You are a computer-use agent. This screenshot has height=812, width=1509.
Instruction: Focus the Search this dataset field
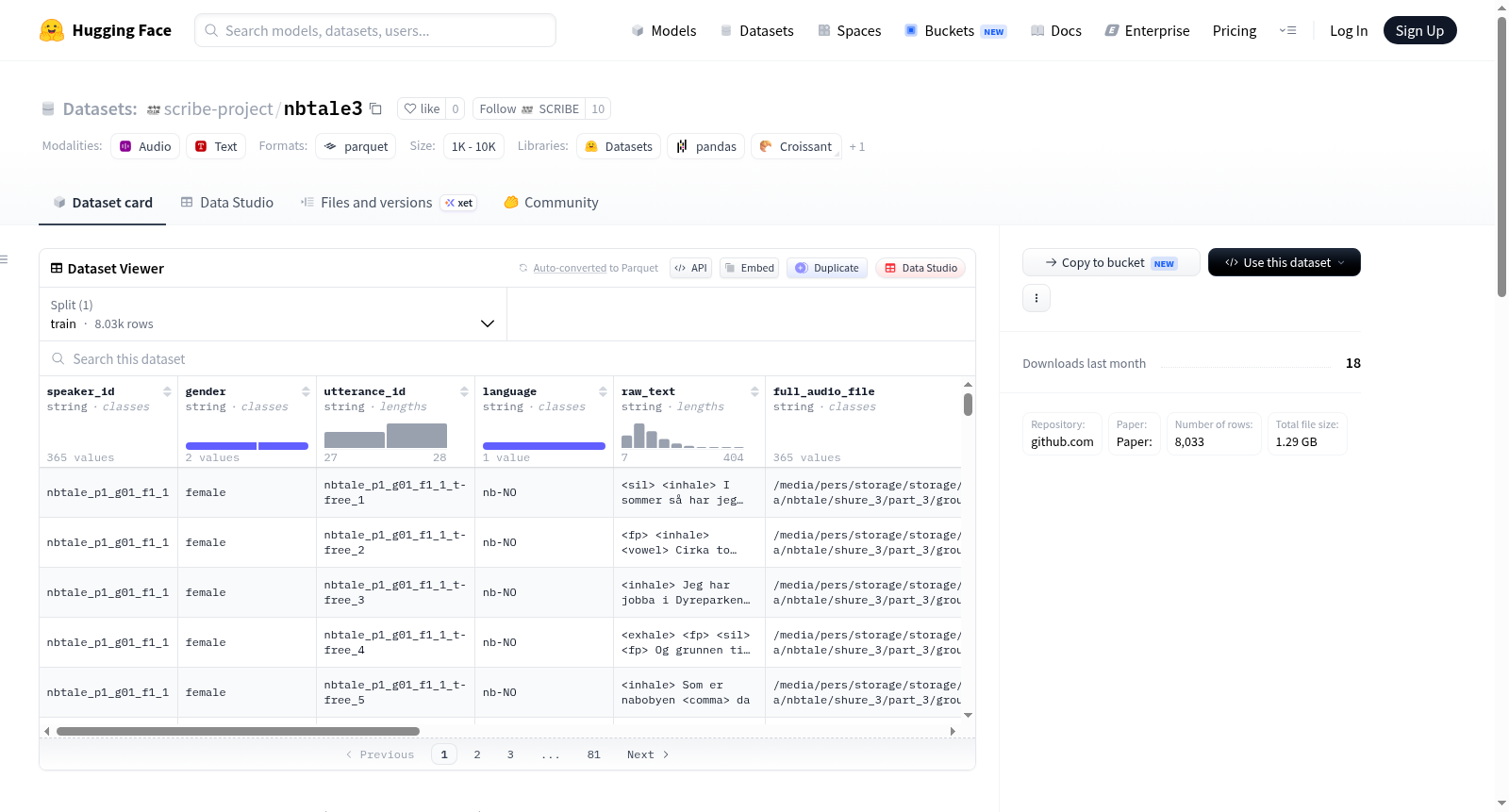tap(507, 359)
